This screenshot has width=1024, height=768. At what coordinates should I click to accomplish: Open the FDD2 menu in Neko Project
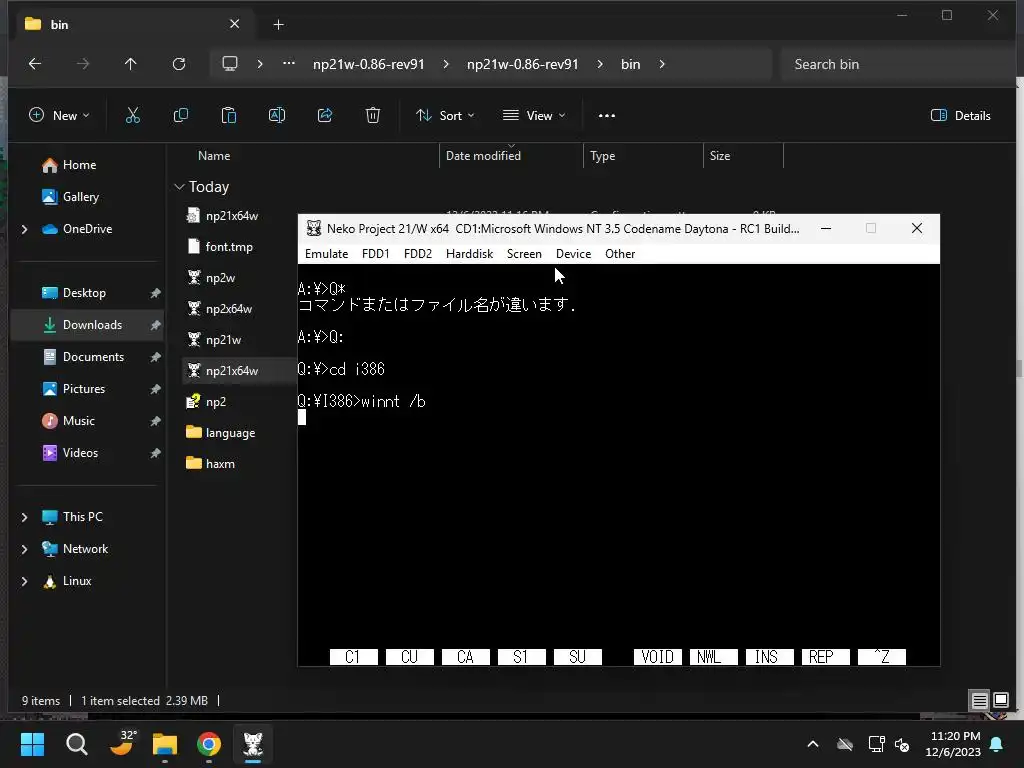pos(418,254)
